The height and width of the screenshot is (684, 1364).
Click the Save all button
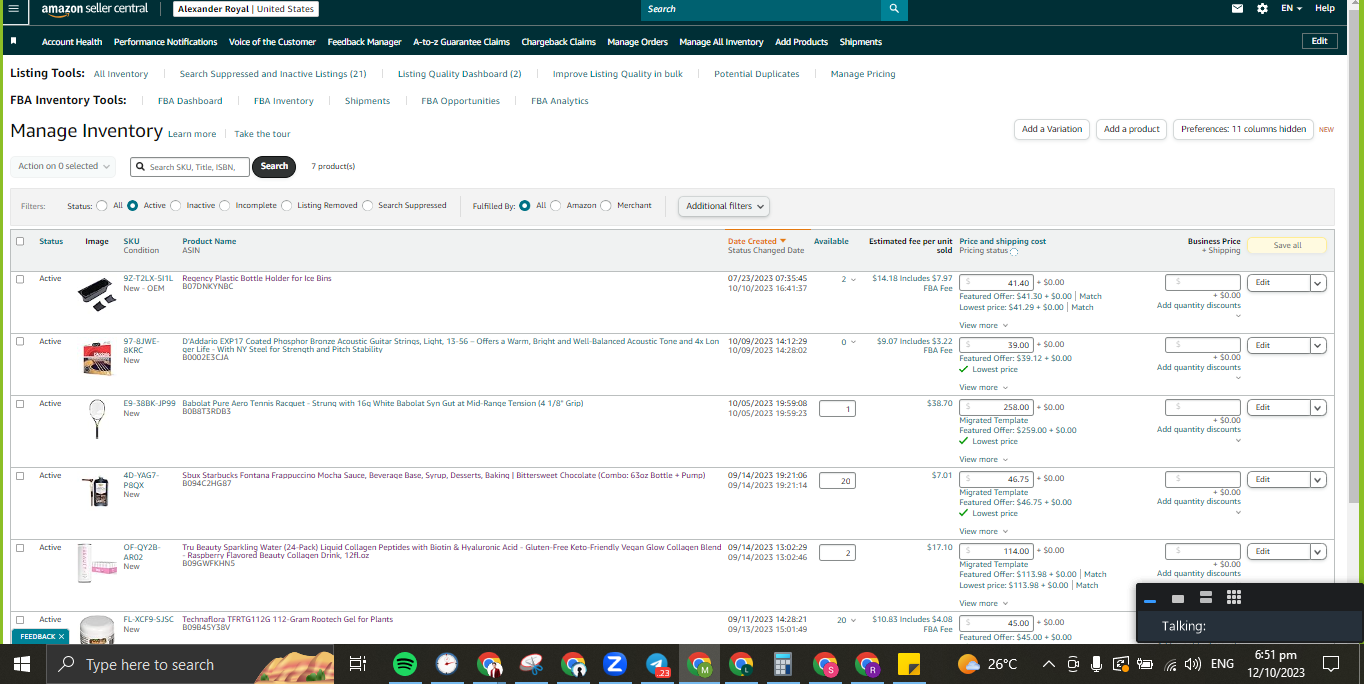1287,245
